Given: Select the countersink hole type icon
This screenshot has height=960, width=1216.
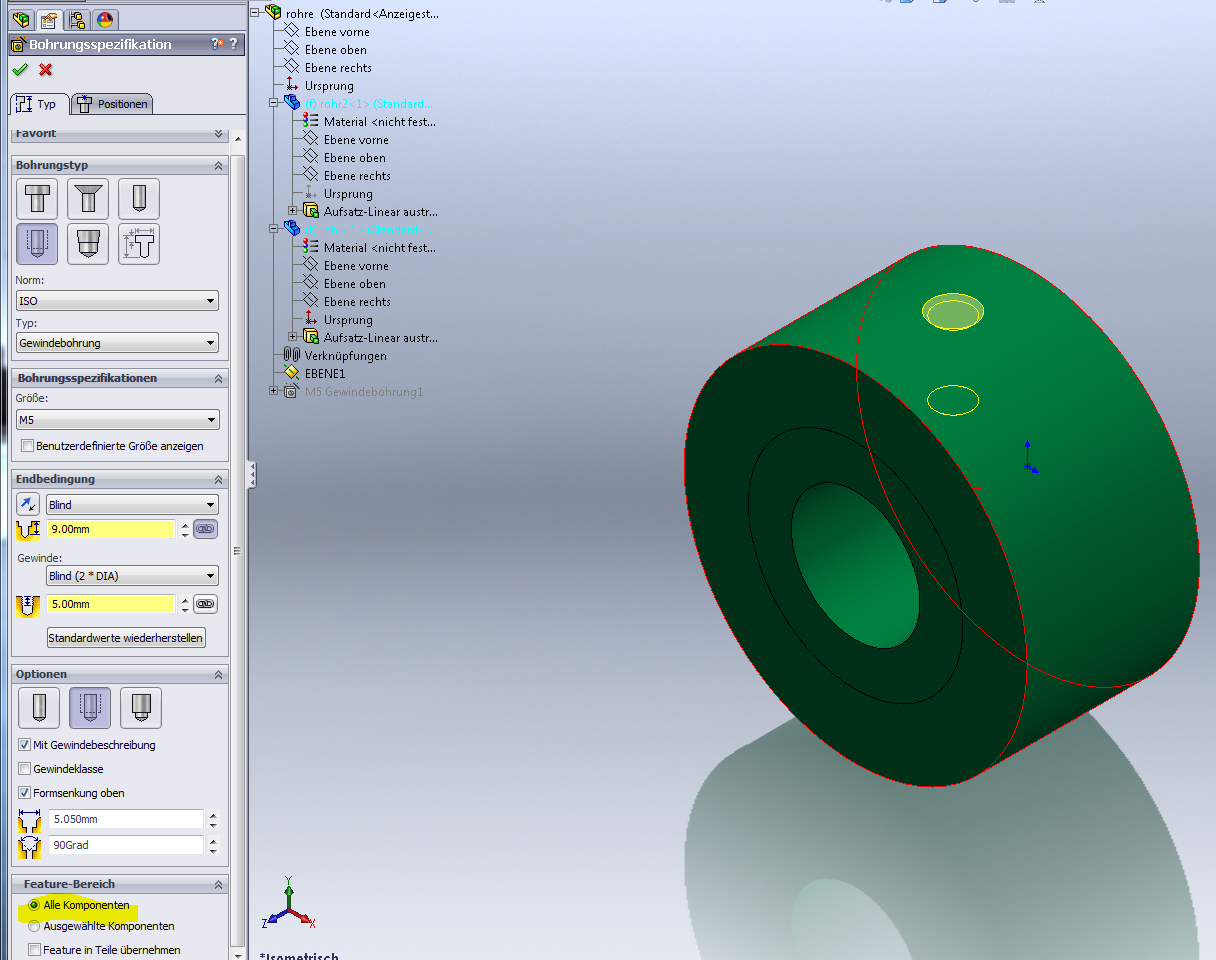Looking at the screenshot, I should (88, 199).
